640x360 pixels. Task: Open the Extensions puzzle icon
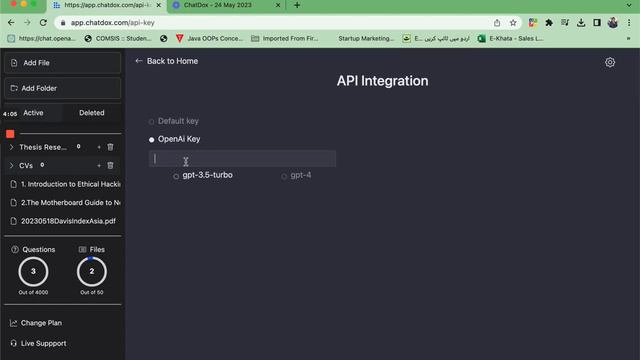pyautogui.click(x=549, y=23)
